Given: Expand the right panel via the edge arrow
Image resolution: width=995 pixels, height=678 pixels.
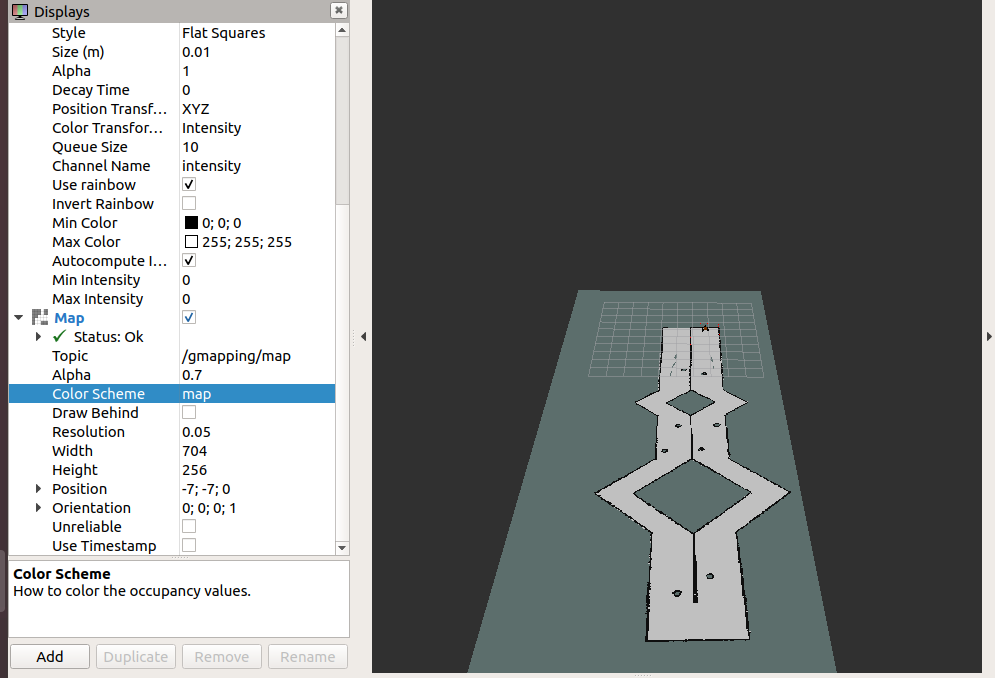Looking at the screenshot, I should pos(988,337).
